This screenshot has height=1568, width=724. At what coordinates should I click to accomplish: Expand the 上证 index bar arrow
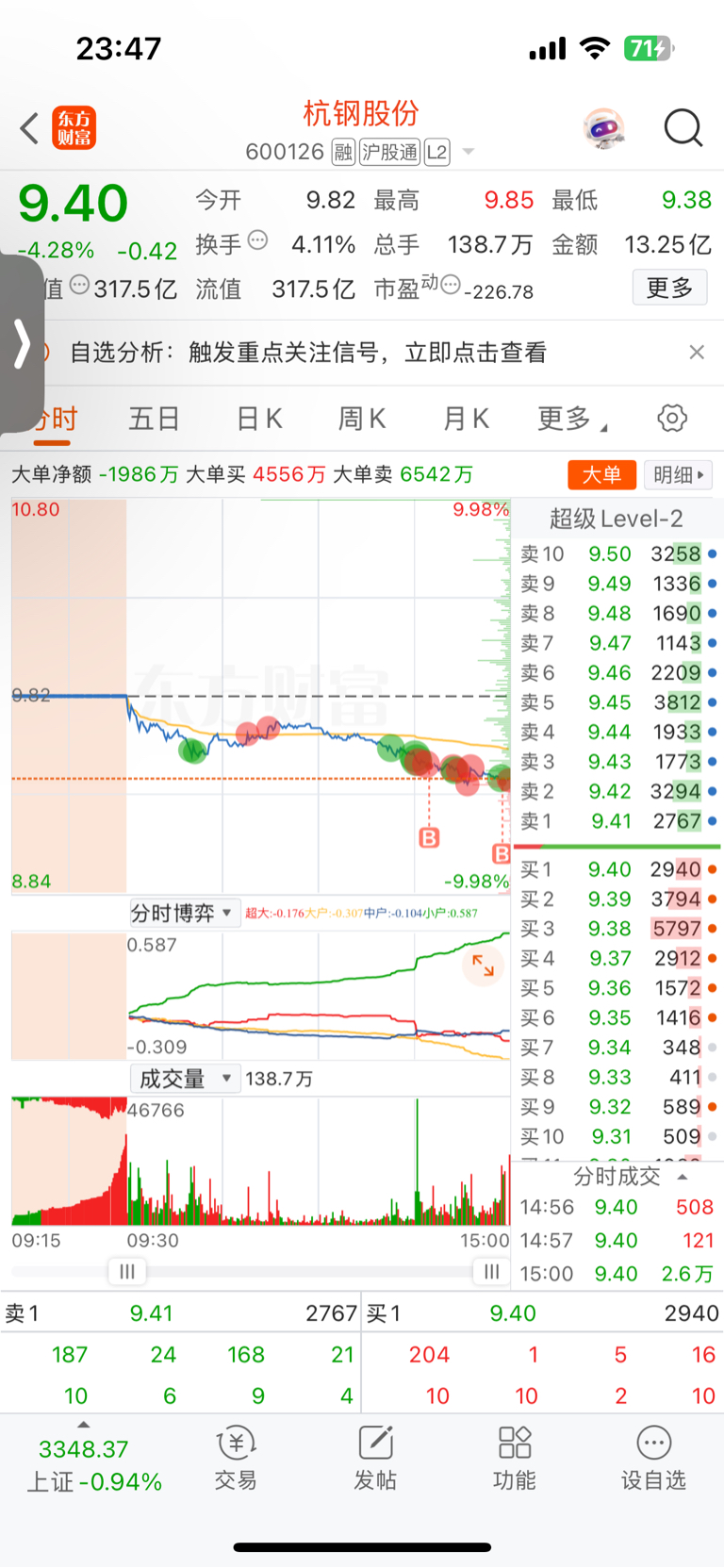[83, 1425]
